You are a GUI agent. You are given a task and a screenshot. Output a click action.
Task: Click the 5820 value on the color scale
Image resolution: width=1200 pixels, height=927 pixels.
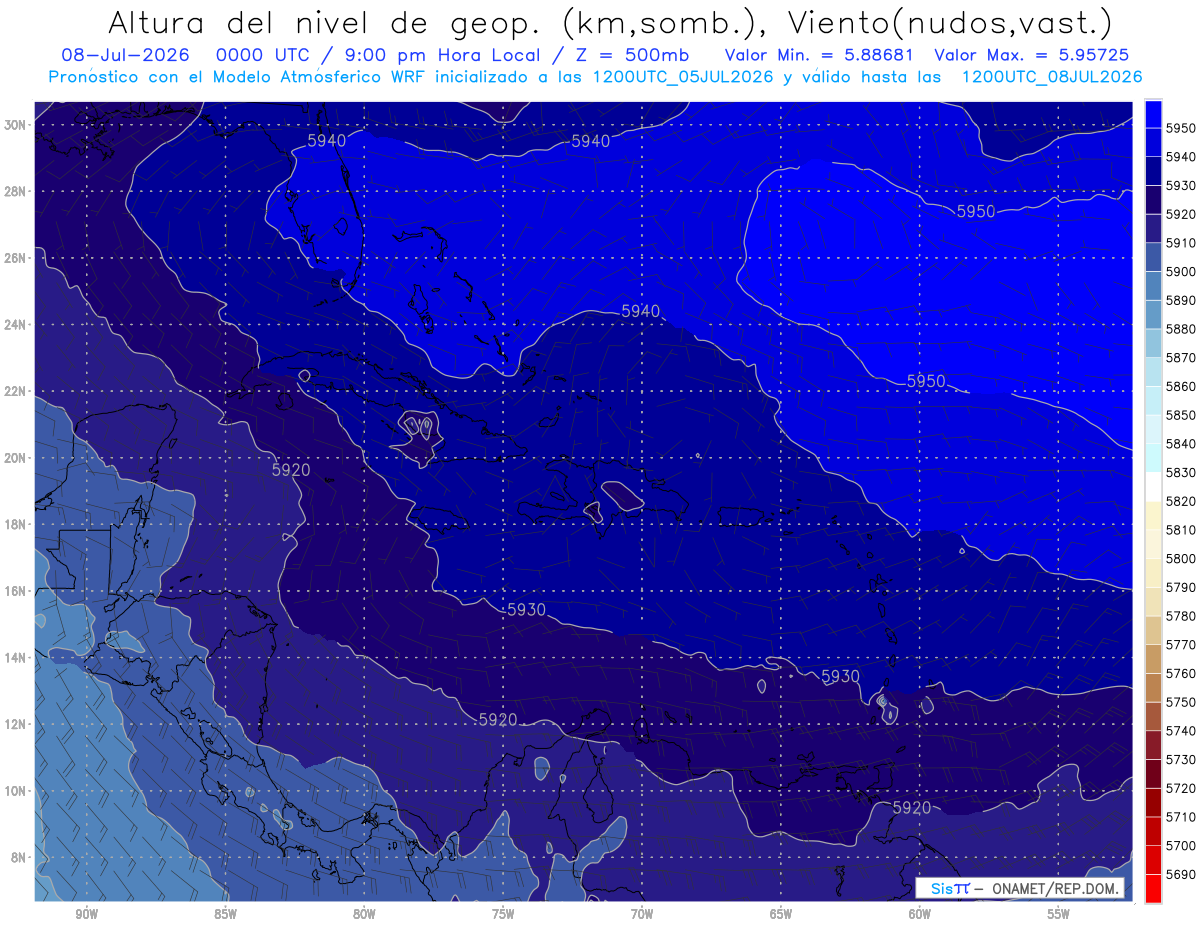[x=1181, y=501]
